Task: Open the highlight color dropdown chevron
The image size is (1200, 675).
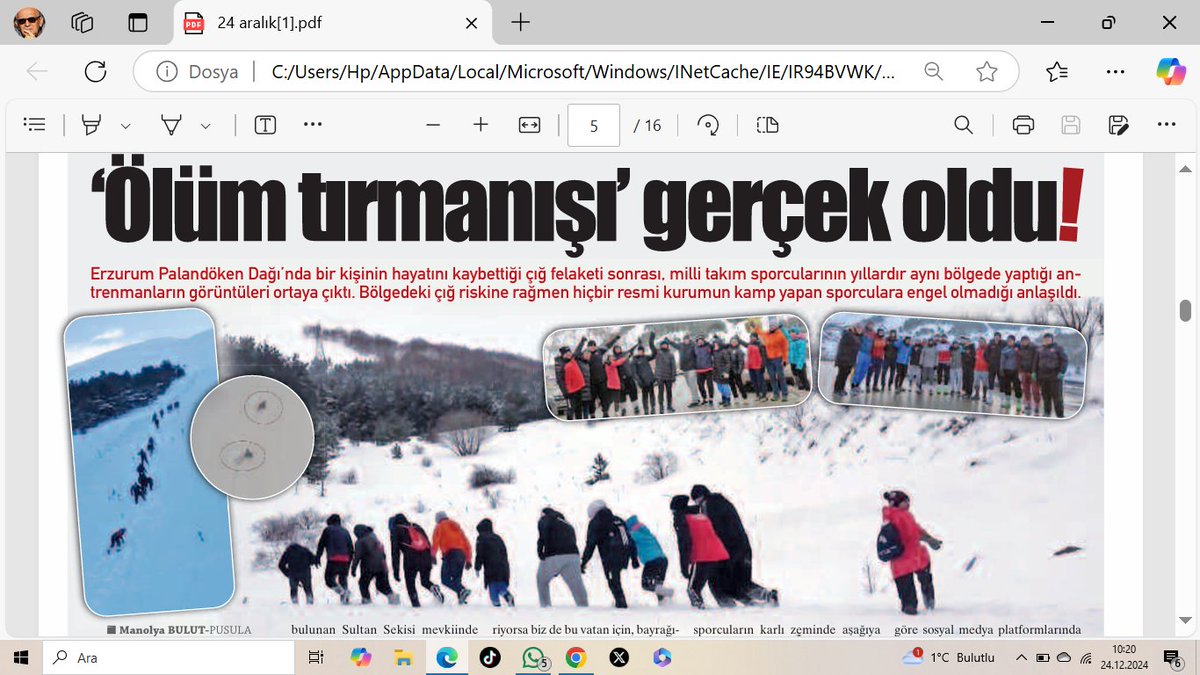Action: coord(124,124)
